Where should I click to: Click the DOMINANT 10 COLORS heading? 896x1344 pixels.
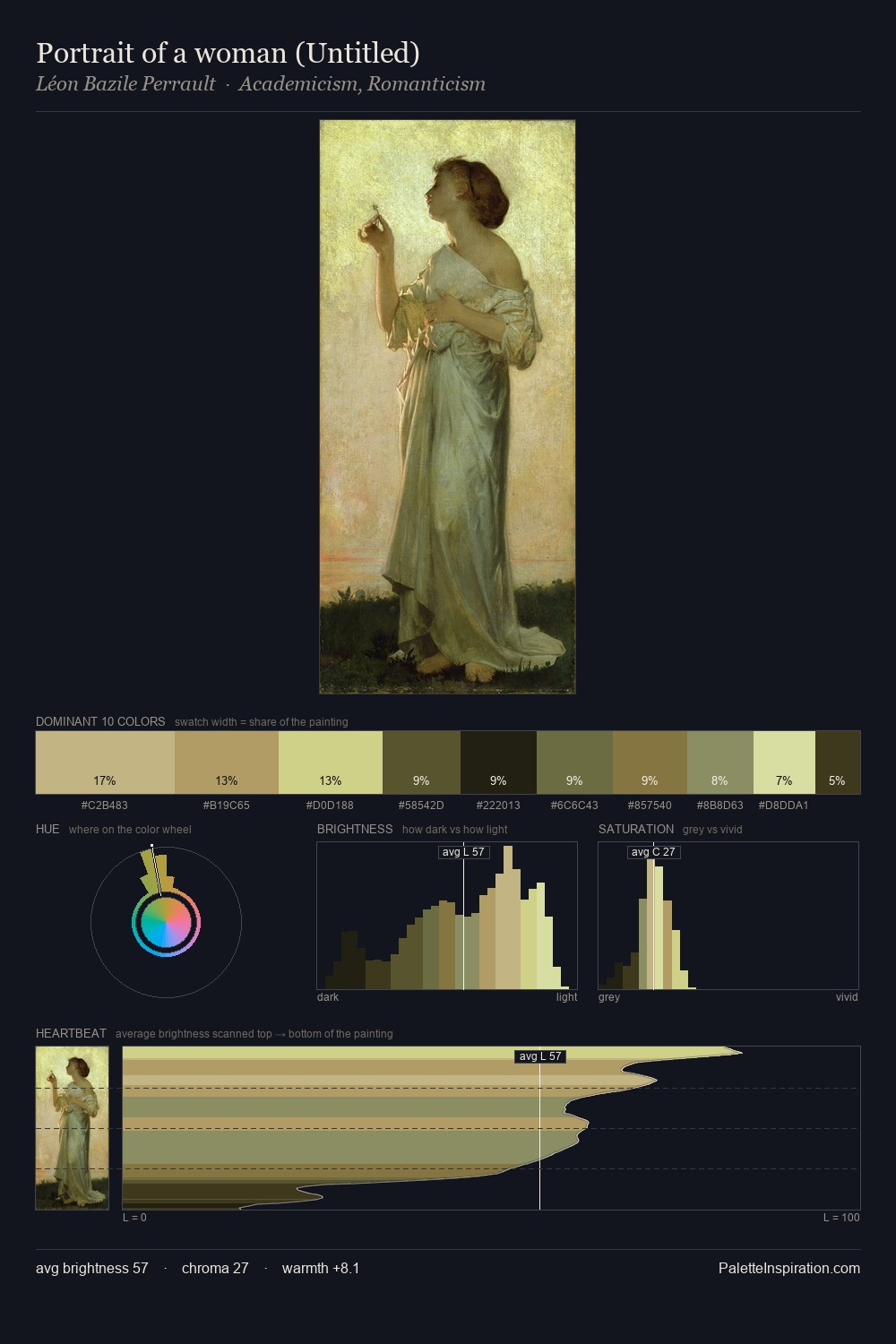tap(100, 721)
